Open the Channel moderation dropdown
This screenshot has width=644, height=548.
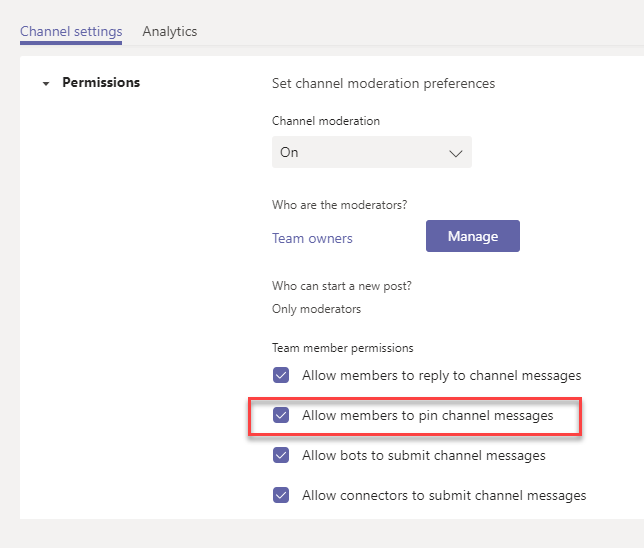point(372,152)
